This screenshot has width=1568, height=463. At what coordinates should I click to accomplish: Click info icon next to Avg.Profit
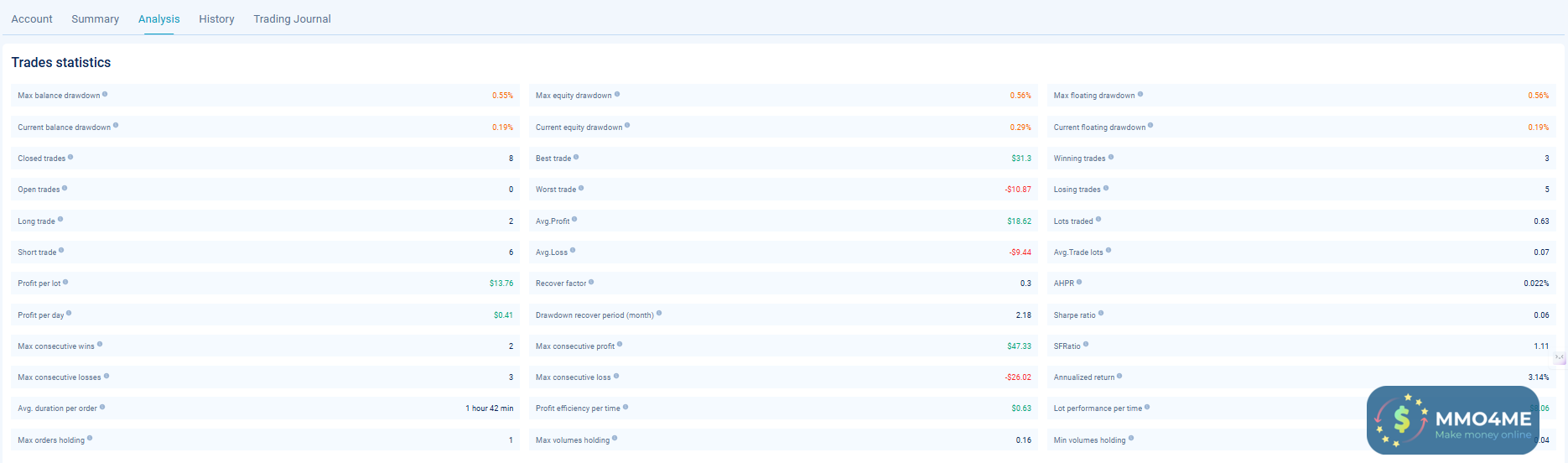click(x=574, y=220)
